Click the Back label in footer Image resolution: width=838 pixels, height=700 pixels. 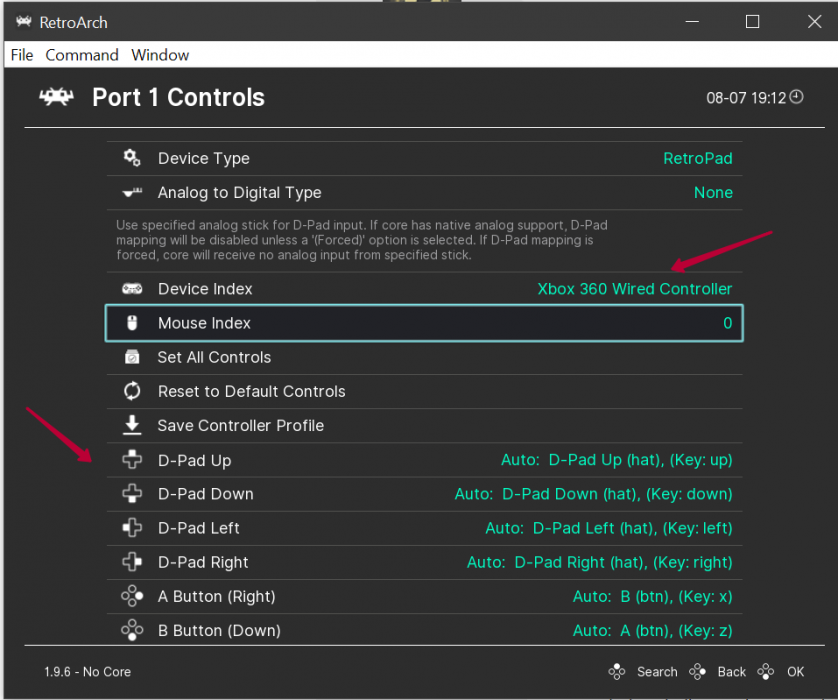[732, 672]
